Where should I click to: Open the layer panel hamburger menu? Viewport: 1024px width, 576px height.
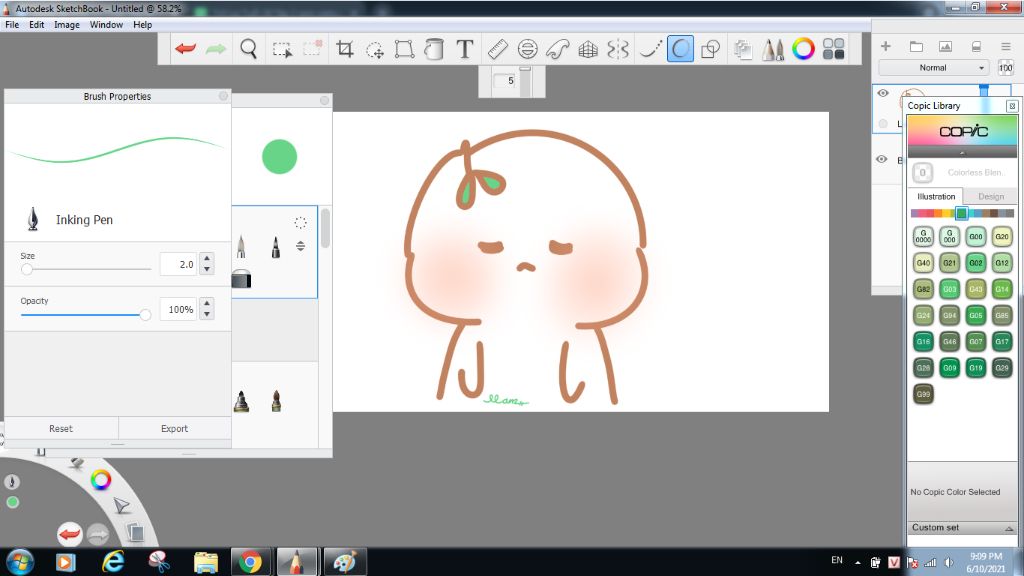point(1006,46)
